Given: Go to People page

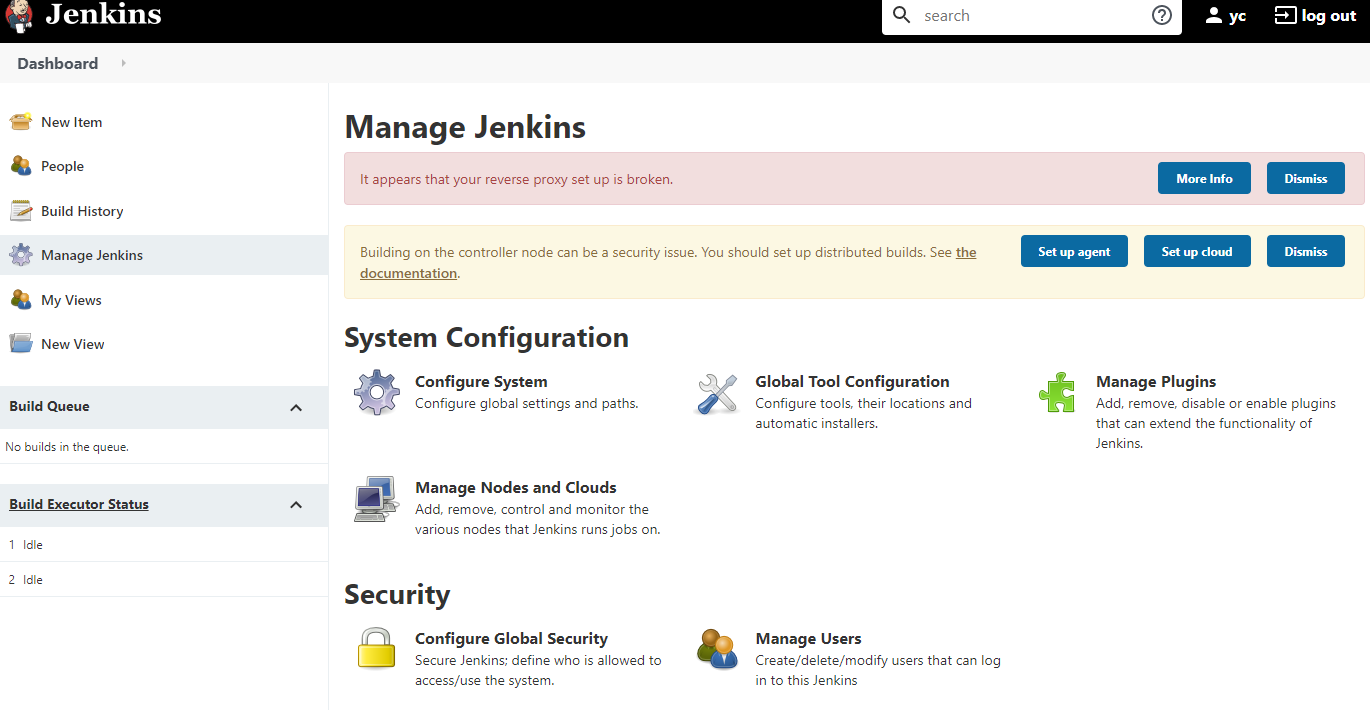Looking at the screenshot, I should pyautogui.click(x=62, y=166).
